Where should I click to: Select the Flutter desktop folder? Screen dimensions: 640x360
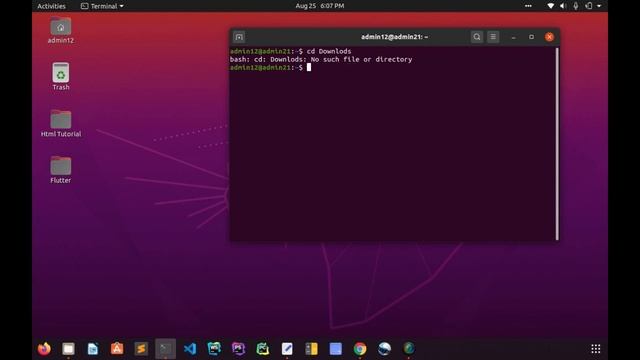60,170
